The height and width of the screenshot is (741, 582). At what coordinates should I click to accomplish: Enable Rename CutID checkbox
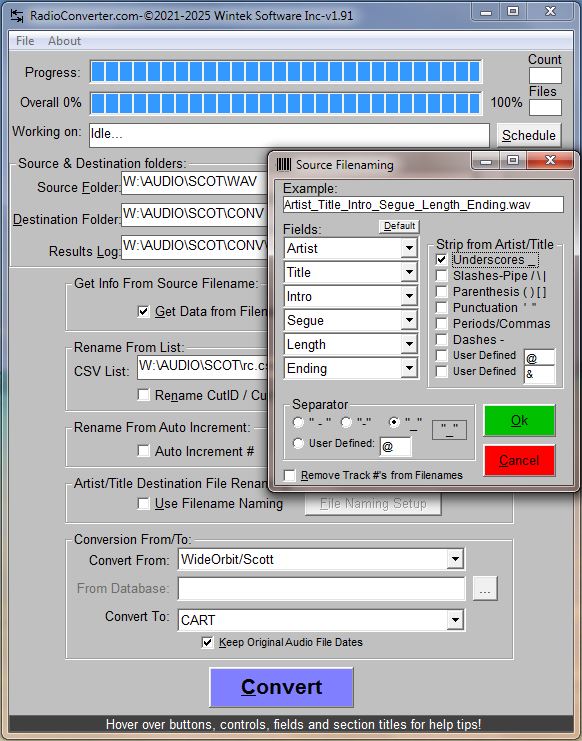[143, 395]
